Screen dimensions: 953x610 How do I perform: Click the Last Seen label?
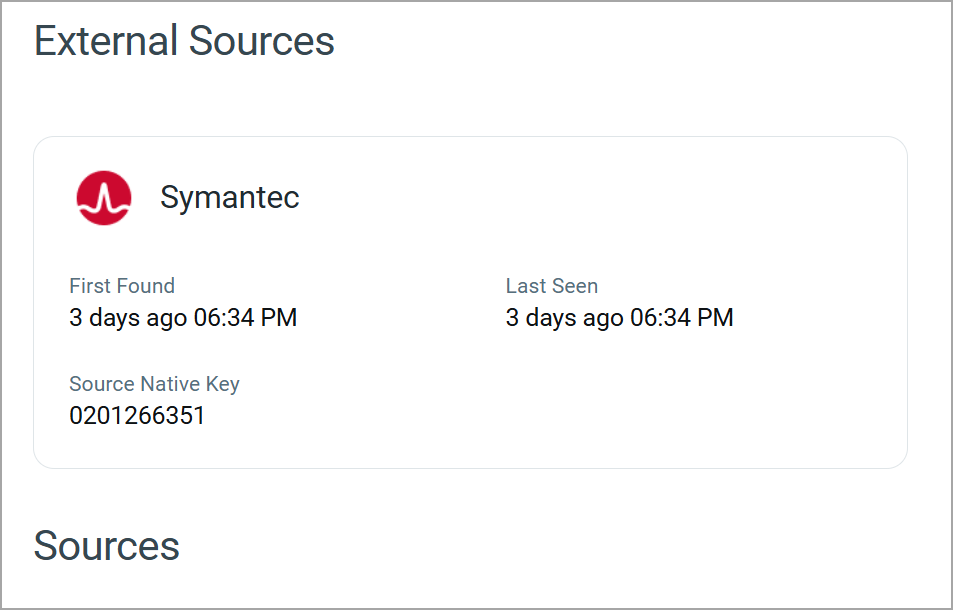(x=551, y=286)
